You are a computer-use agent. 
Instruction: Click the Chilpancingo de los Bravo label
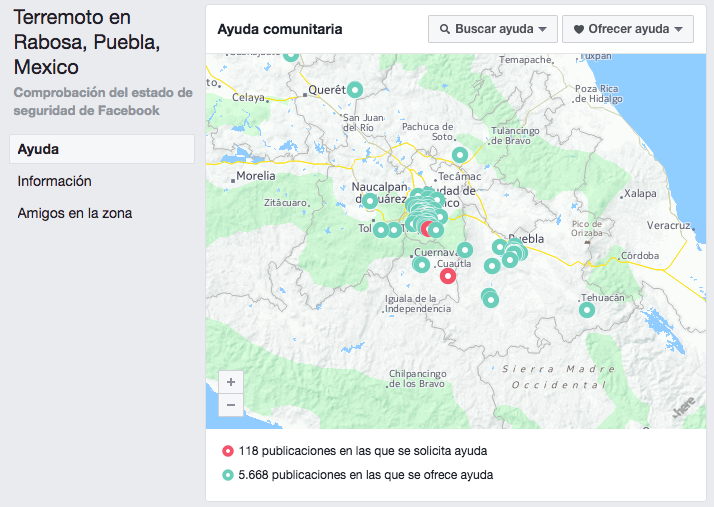(417, 379)
